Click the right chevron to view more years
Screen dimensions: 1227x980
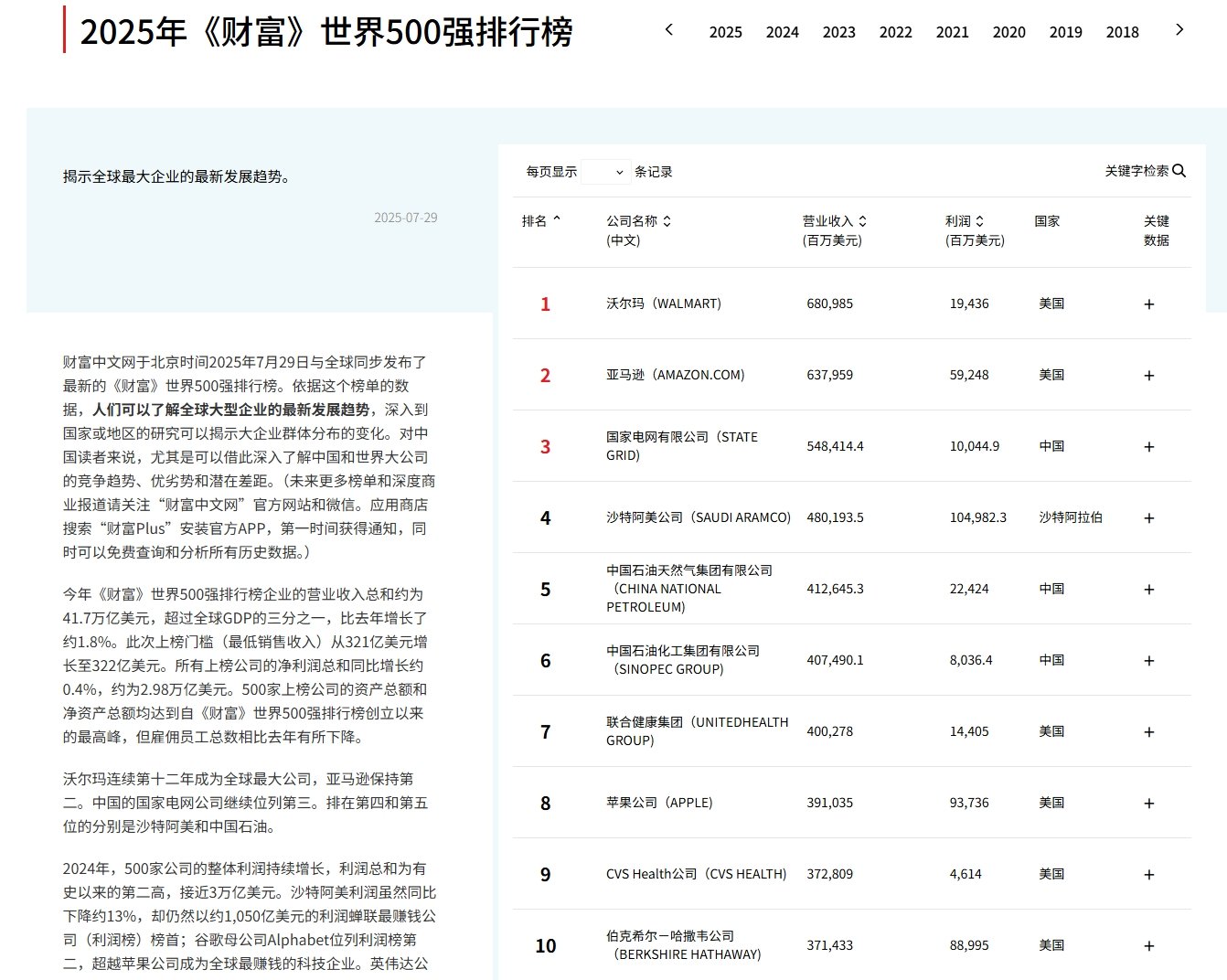(1180, 29)
